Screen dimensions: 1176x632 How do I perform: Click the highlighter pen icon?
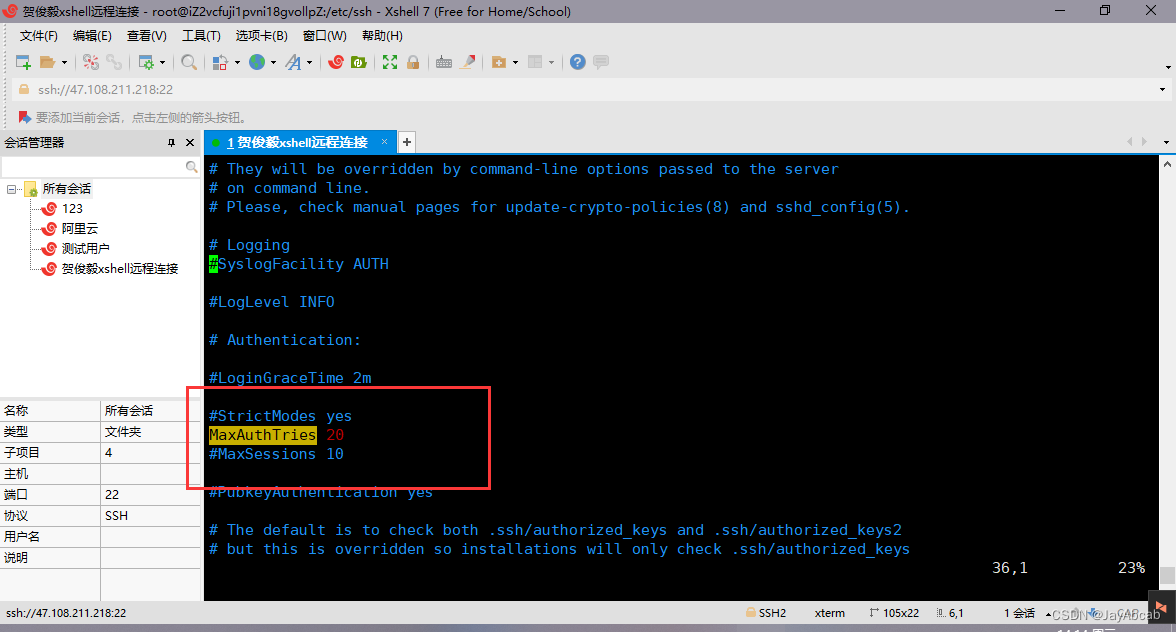pos(468,62)
